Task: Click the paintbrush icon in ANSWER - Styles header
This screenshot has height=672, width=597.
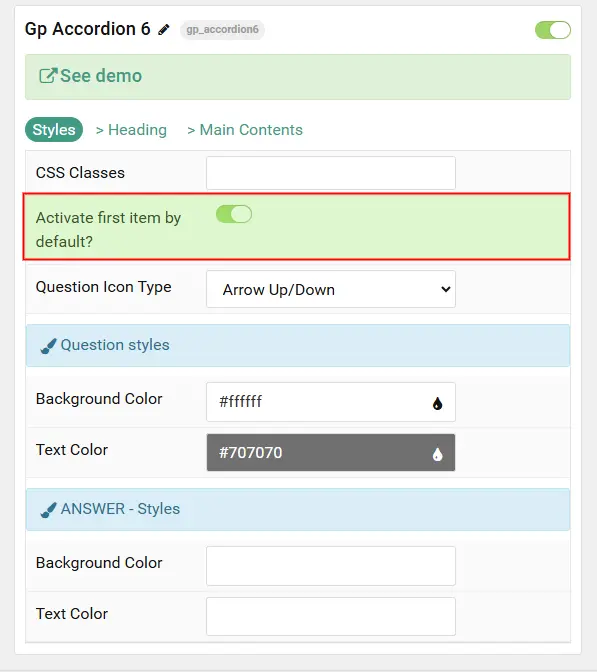Action: [x=48, y=510]
